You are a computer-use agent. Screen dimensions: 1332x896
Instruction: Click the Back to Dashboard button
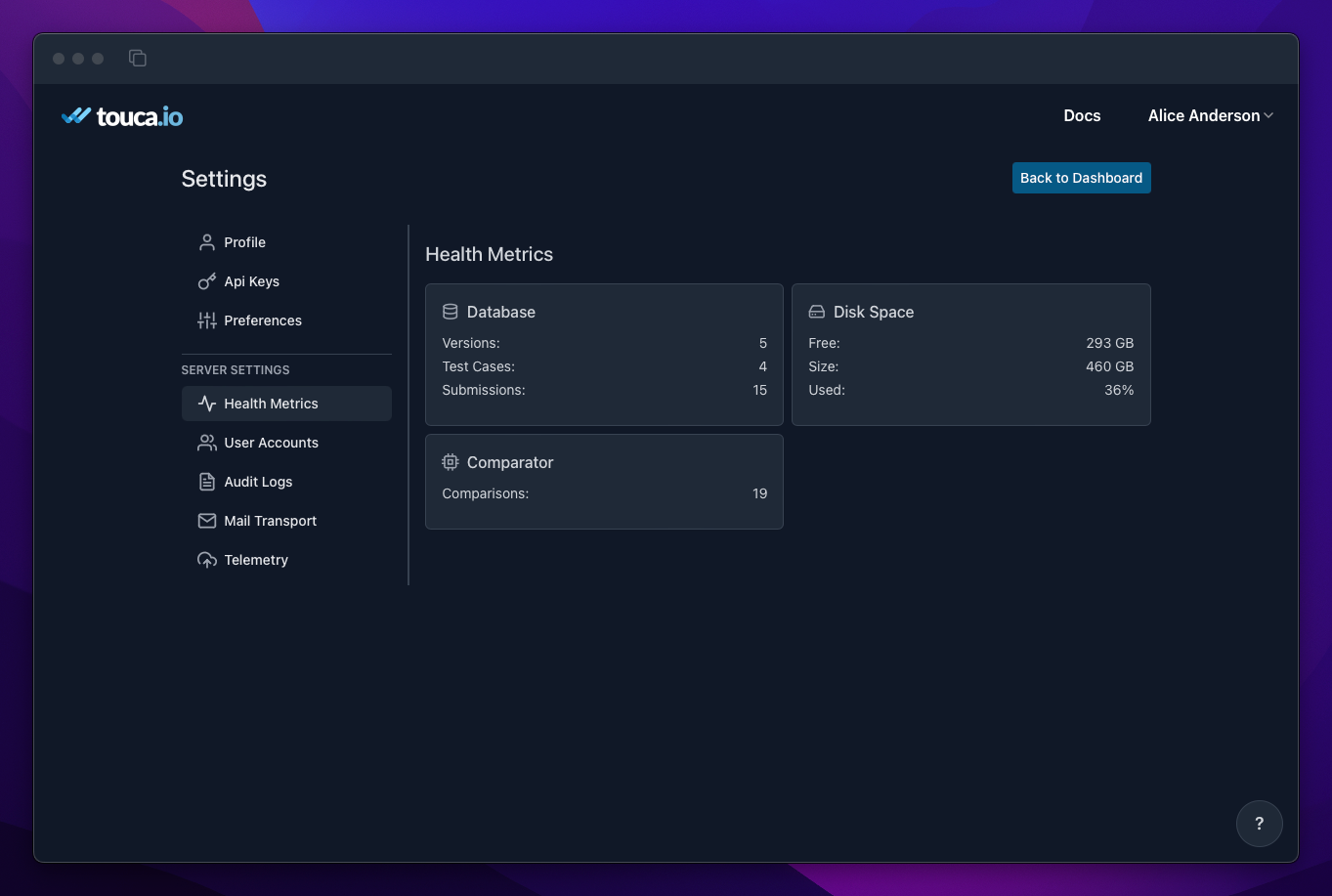tap(1082, 178)
